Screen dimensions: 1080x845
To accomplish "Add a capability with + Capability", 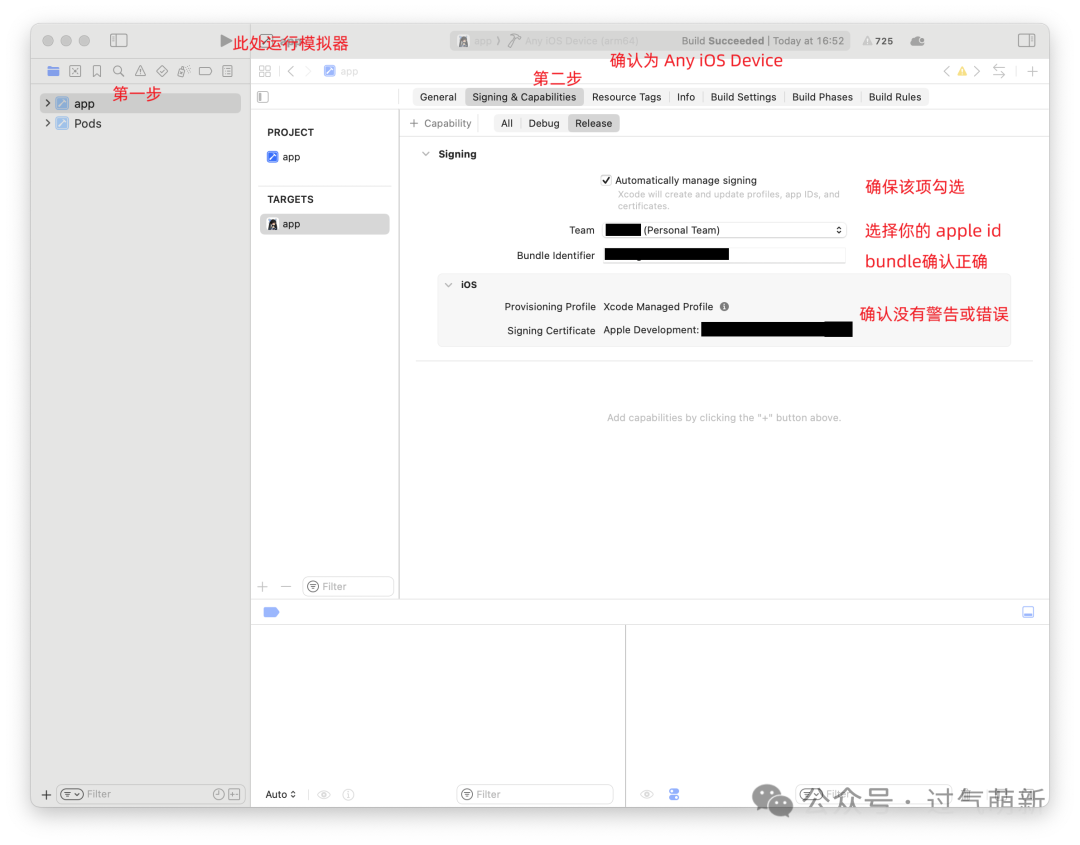I will pyautogui.click(x=441, y=123).
